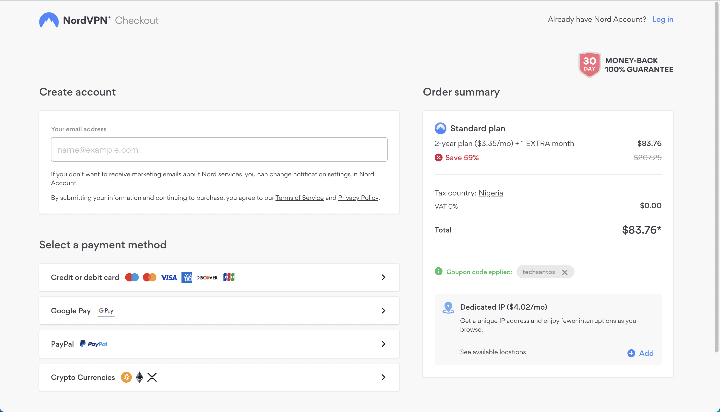Click the Log in link
This screenshot has height=412, width=720.
(662, 20)
